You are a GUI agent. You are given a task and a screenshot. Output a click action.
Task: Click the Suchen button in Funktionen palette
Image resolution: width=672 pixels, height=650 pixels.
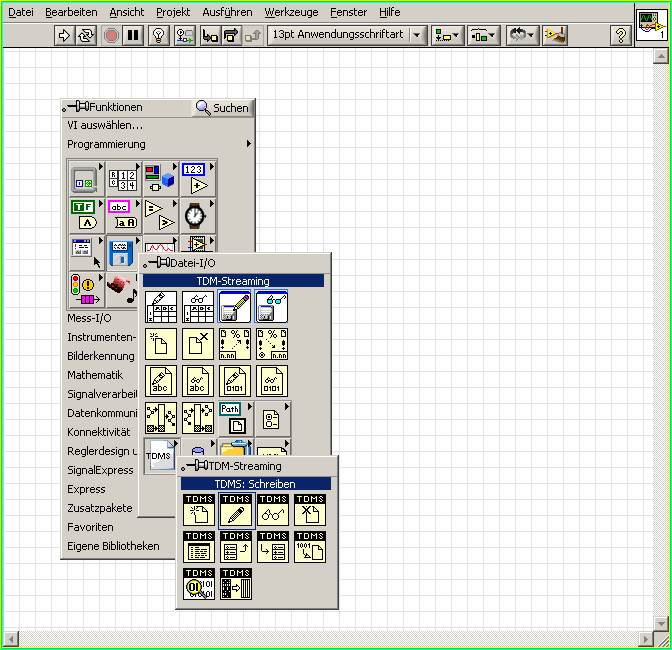pos(222,108)
